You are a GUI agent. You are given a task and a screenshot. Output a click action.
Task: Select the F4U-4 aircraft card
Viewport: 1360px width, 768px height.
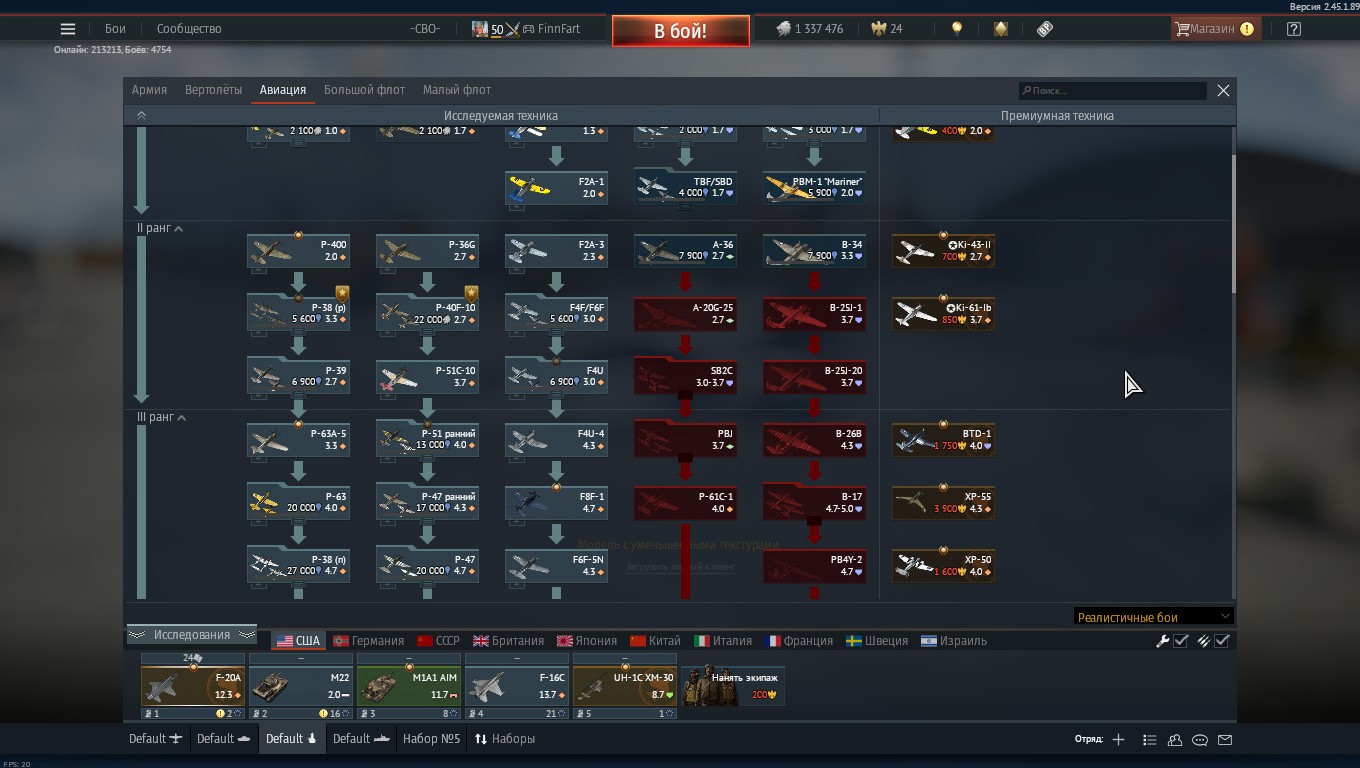tap(556, 440)
